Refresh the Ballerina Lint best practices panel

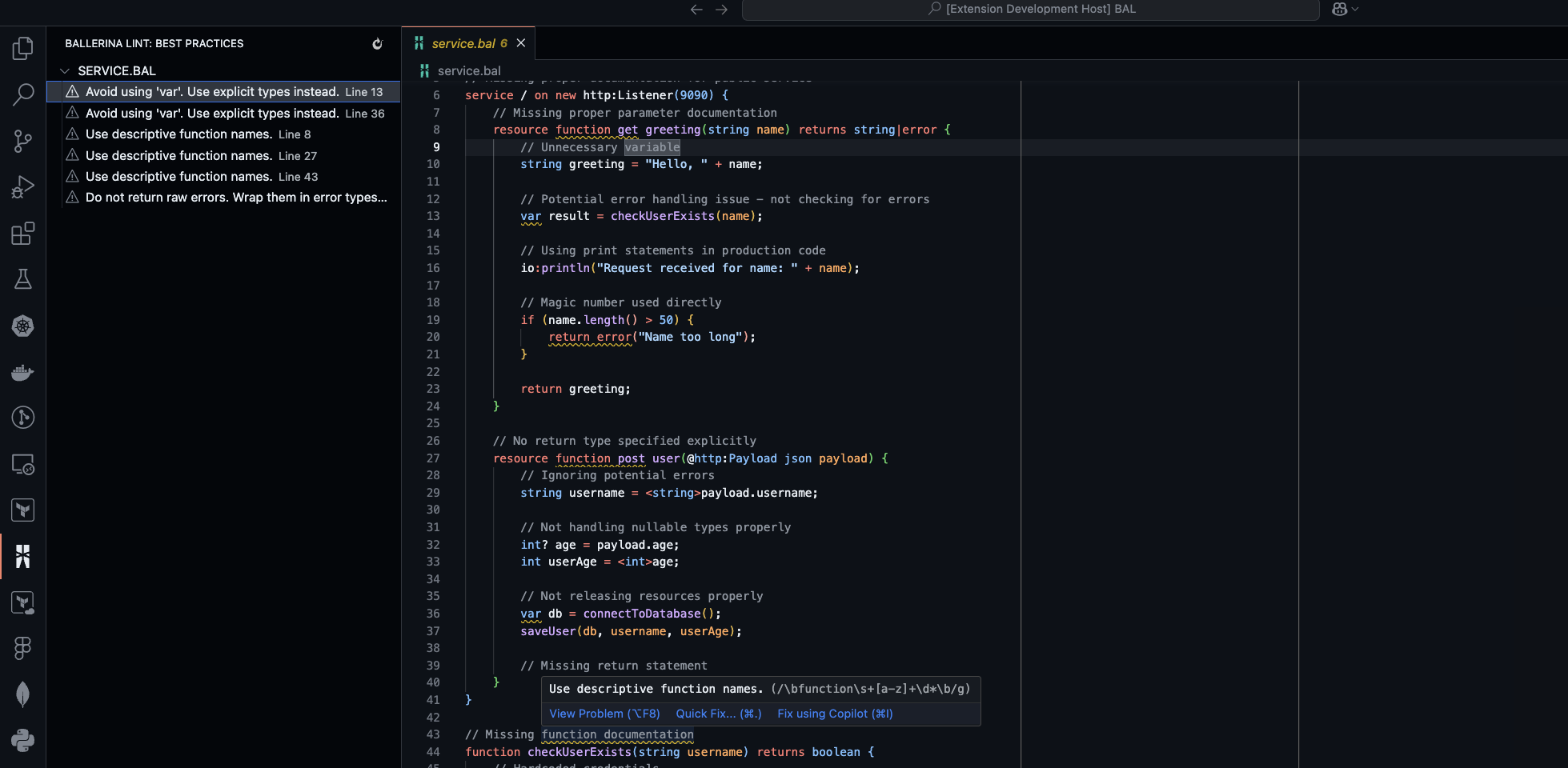tap(378, 44)
